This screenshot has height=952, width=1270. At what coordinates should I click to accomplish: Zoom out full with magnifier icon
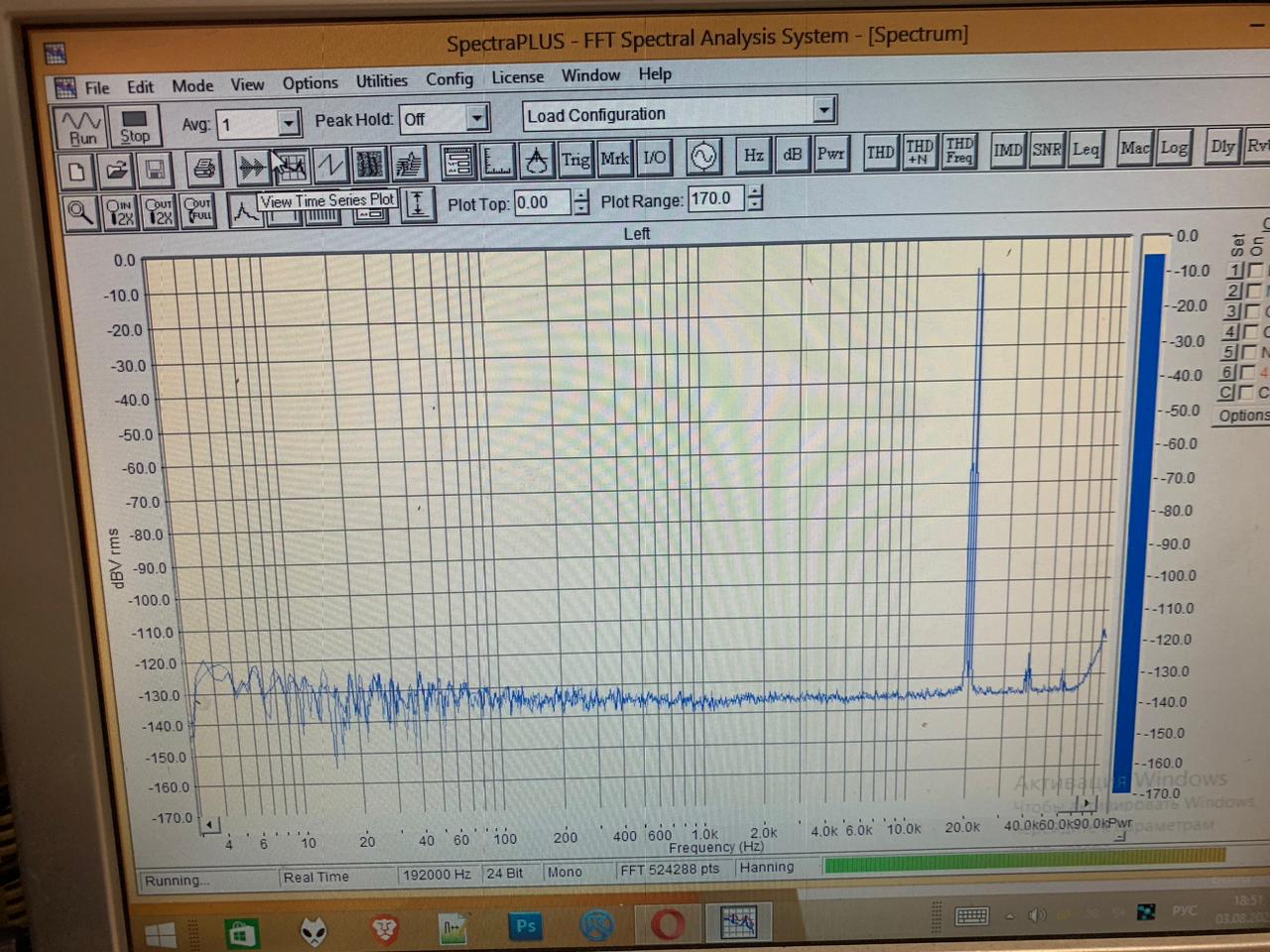[198, 208]
